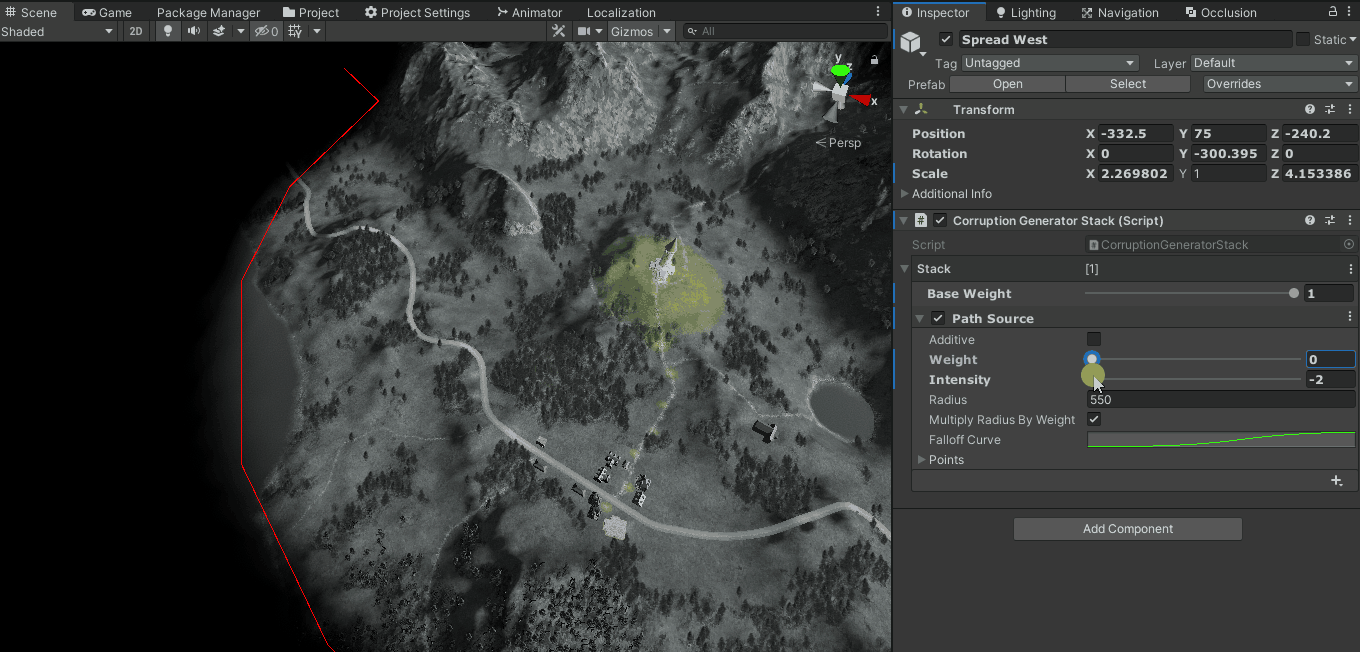1360x652 pixels.
Task: Click the orientation gizmo red X axis
Action: (x=861, y=100)
